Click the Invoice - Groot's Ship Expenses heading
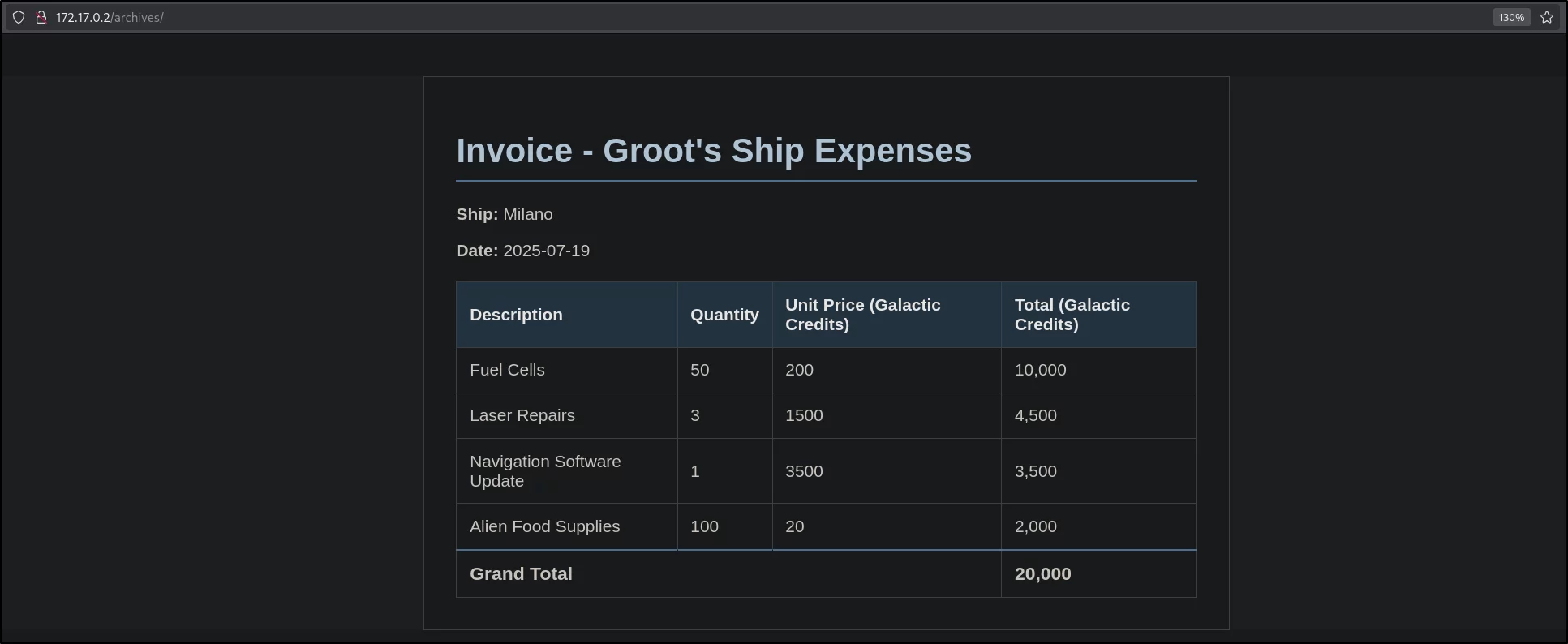The height and width of the screenshot is (644, 1568). pyautogui.click(x=714, y=151)
